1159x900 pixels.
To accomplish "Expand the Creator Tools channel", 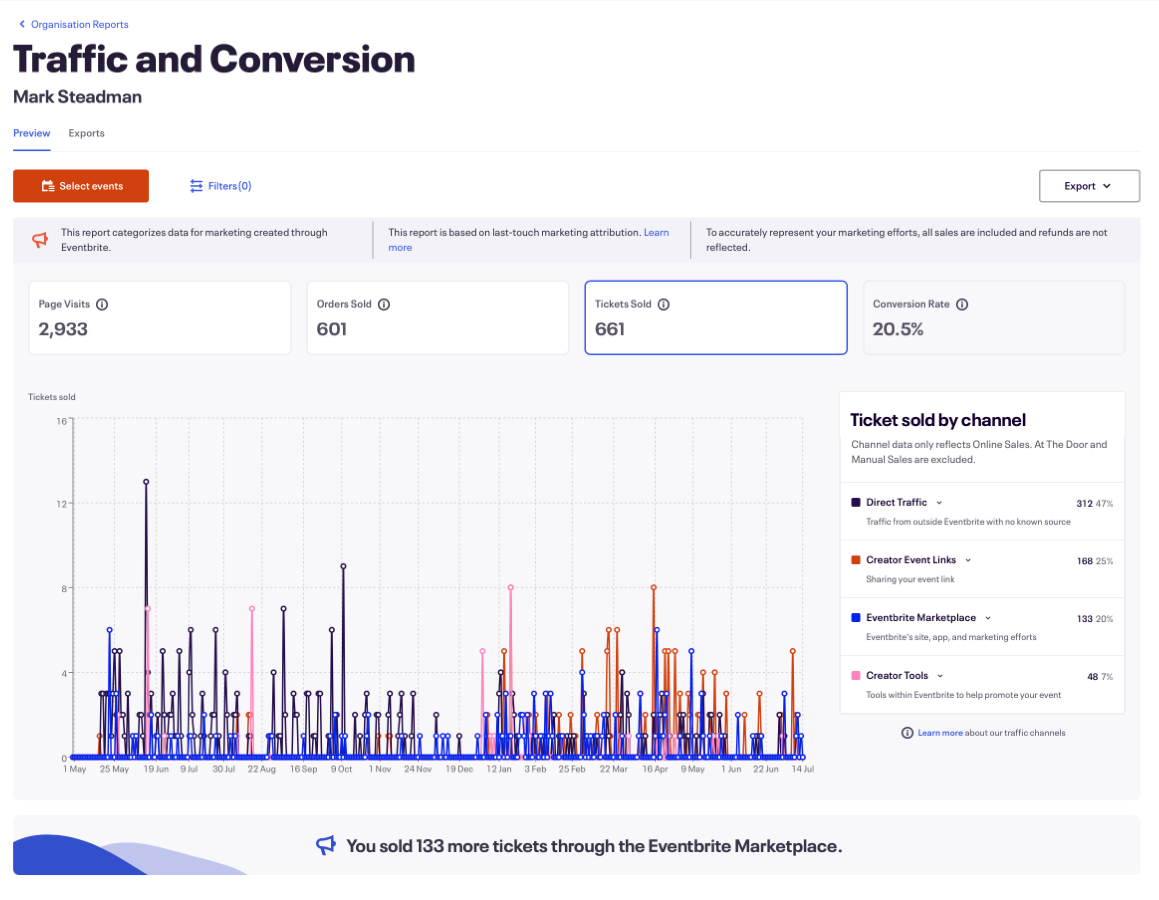I will click(940, 676).
